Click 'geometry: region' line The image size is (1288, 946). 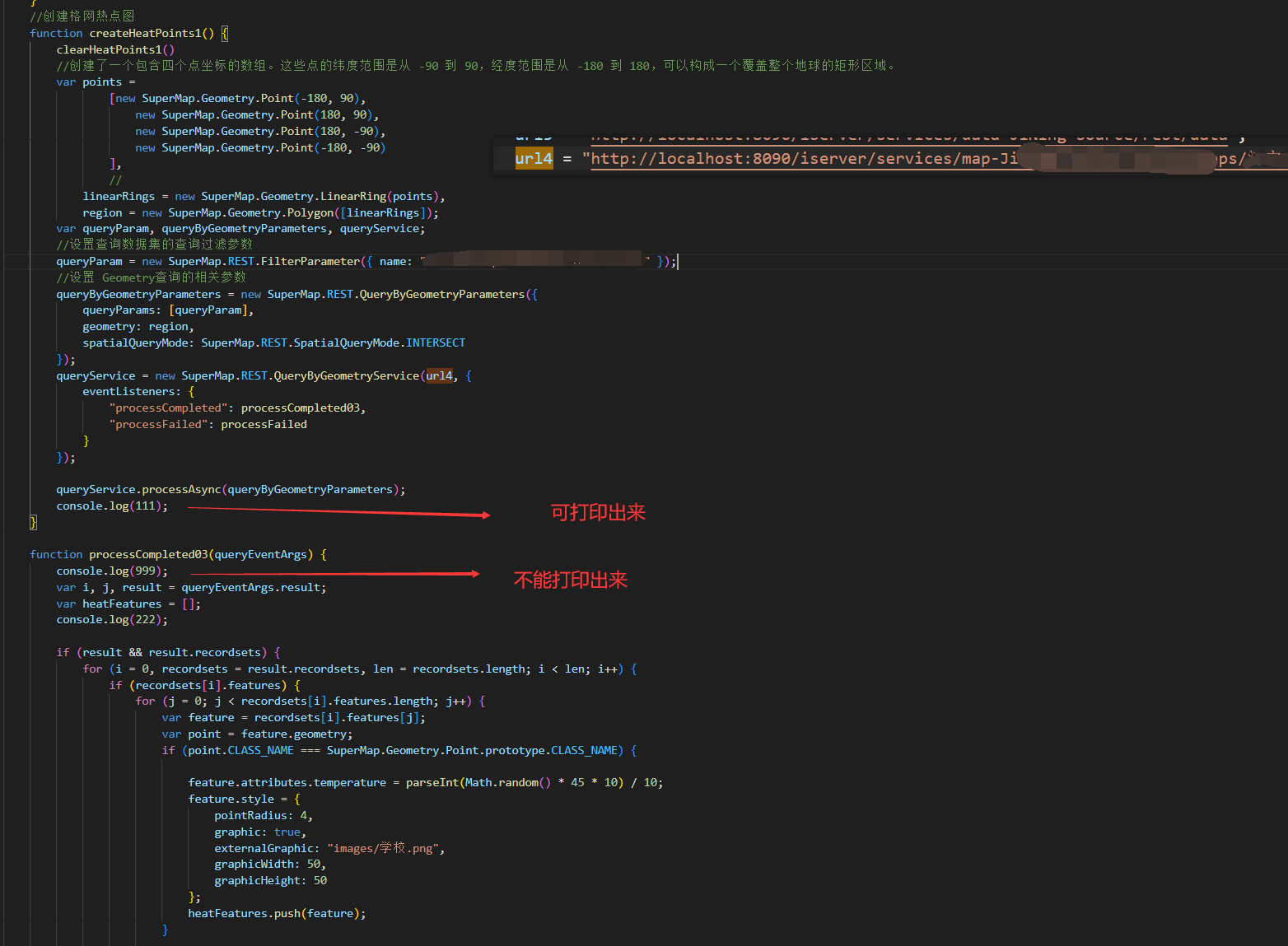[138, 326]
